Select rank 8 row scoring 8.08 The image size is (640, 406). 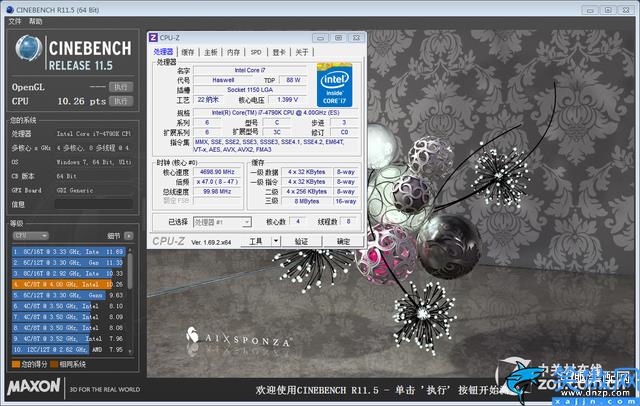(x=68, y=328)
